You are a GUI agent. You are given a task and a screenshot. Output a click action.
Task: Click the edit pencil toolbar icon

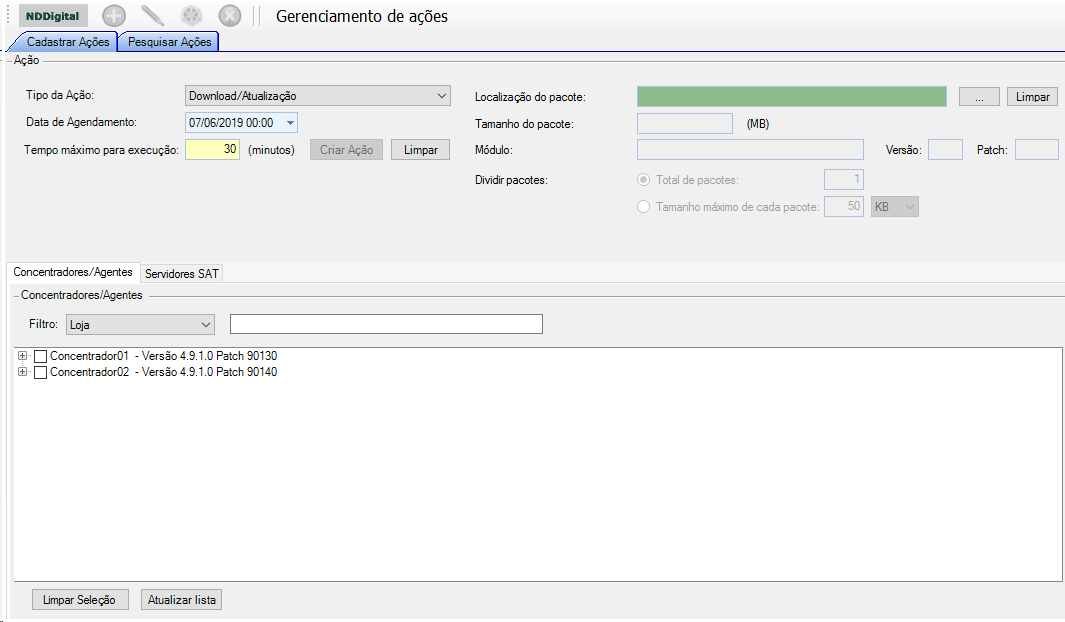(x=153, y=16)
